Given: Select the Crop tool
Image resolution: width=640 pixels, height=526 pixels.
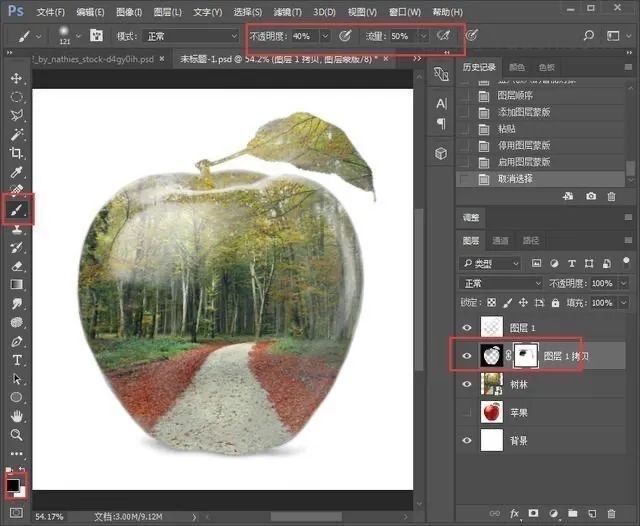Looking at the screenshot, I should pyautogui.click(x=17, y=153).
